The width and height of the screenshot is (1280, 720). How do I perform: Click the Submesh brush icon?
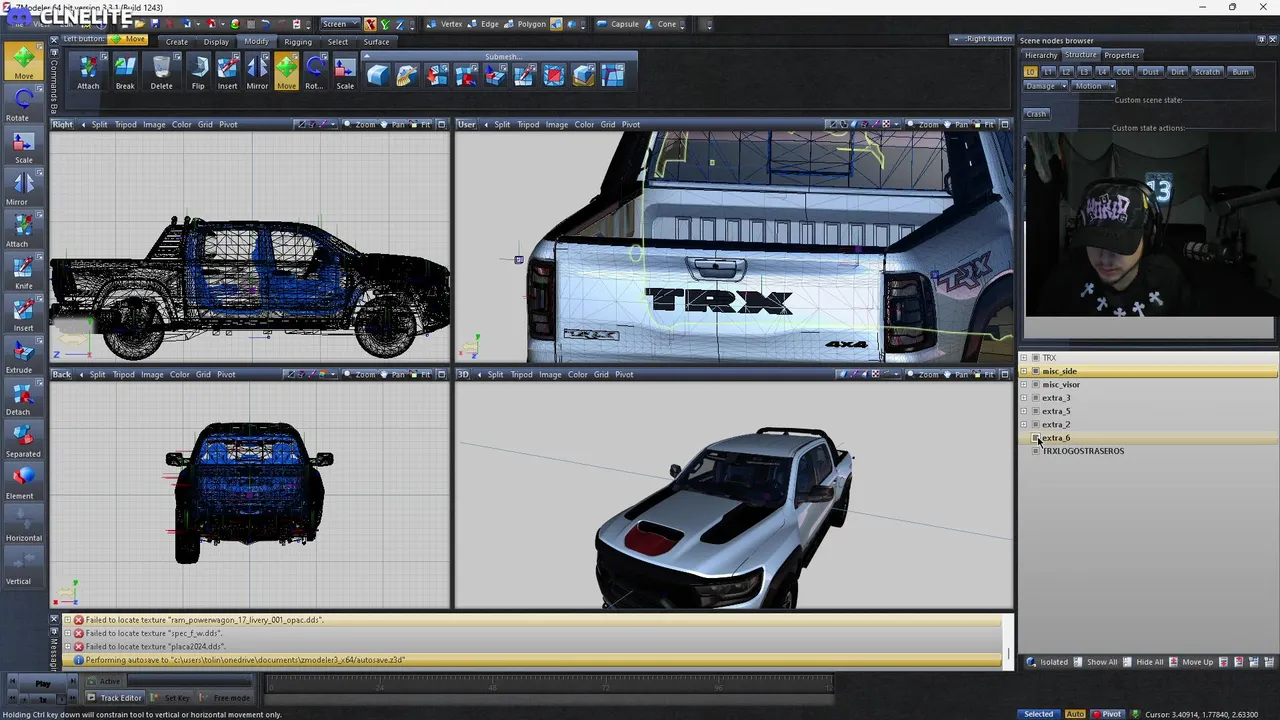pyautogui.click(x=406, y=74)
